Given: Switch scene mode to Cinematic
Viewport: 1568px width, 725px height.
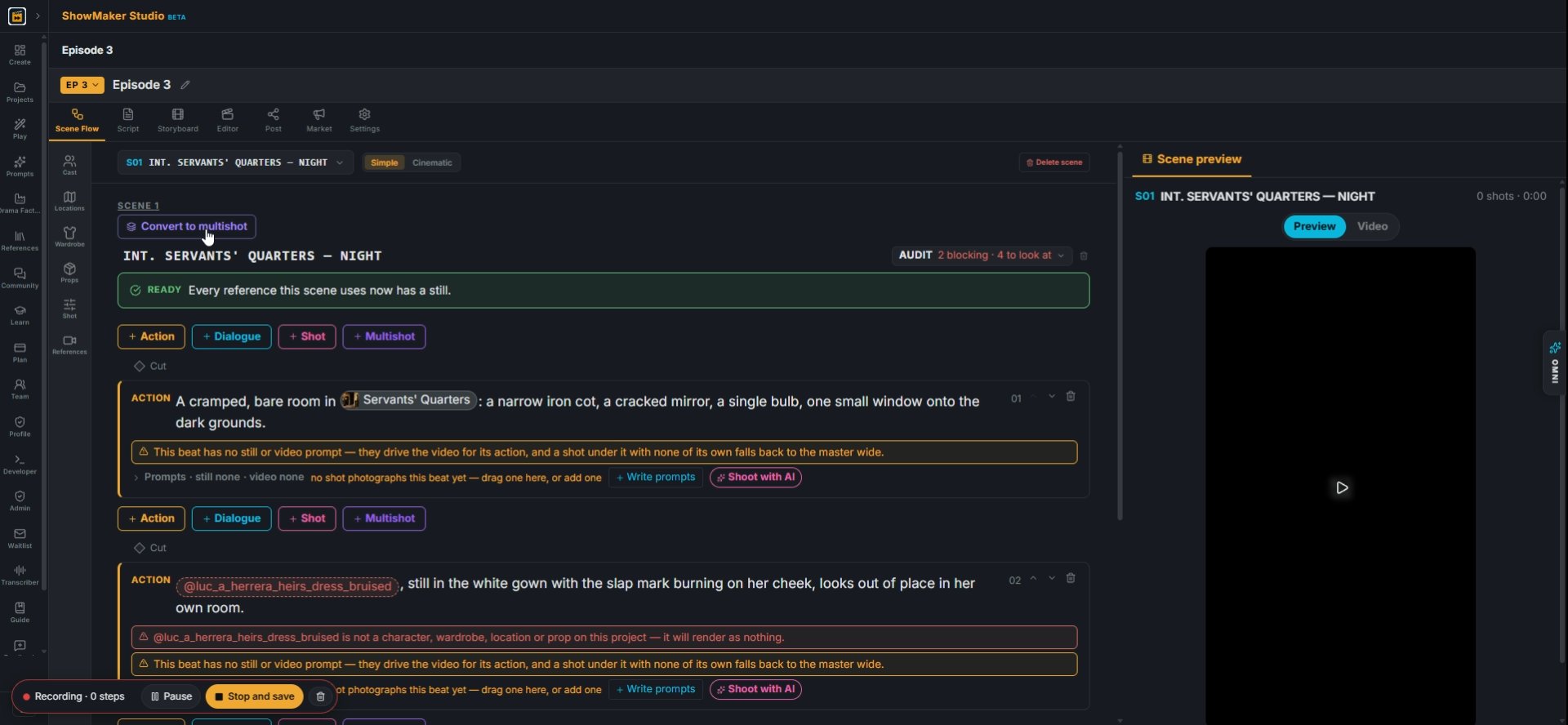Looking at the screenshot, I should pos(432,162).
